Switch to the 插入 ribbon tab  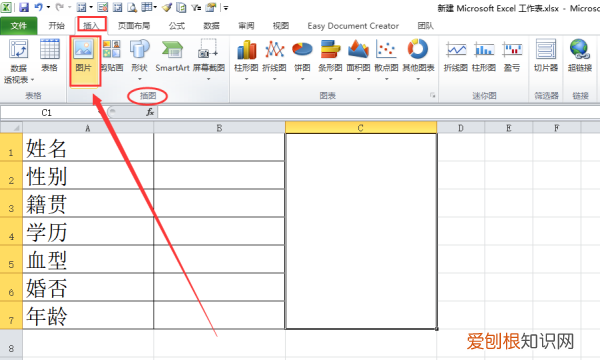(x=91, y=26)
